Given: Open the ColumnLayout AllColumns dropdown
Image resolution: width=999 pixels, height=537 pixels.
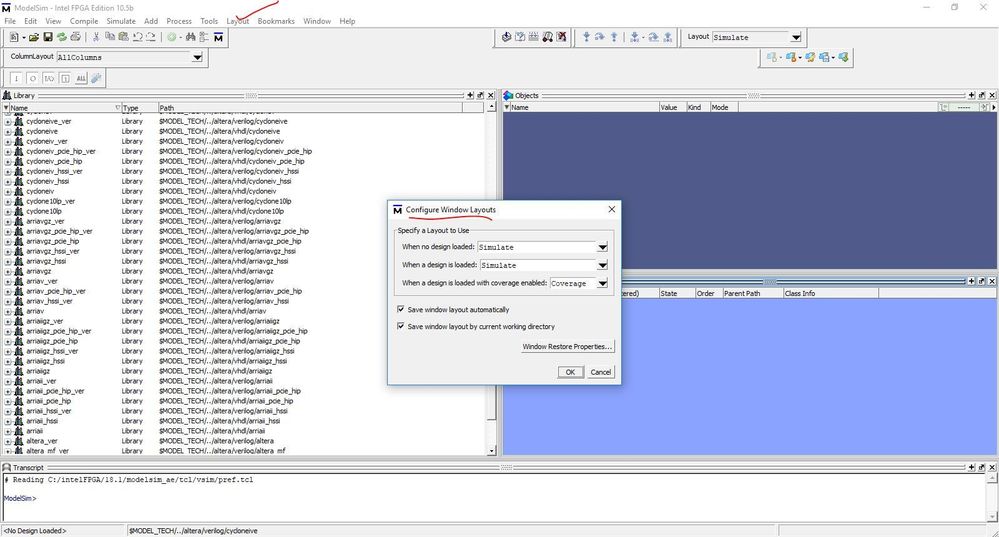Looking at the screenshot, I should [x=198, y=57].
